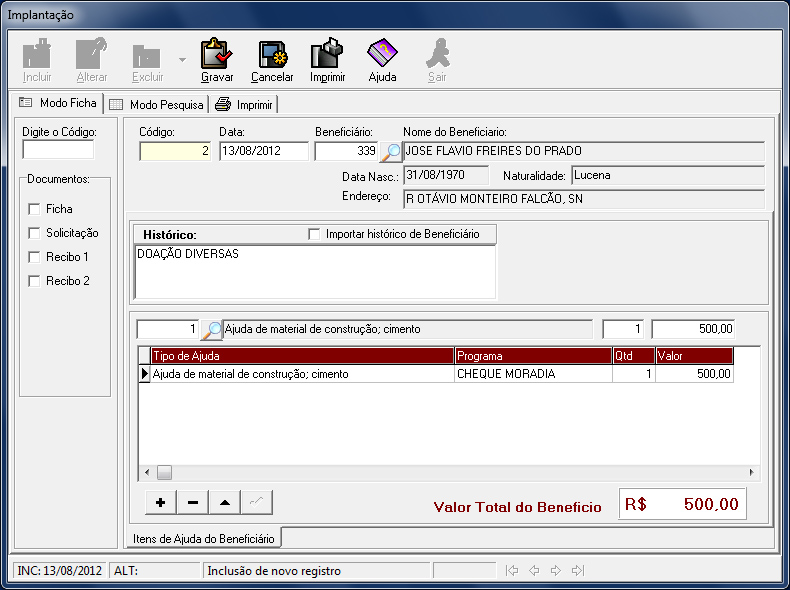Open the Imprimir tab
The height and width of the screenshot is (590, 790).
(x=243, y=104)
